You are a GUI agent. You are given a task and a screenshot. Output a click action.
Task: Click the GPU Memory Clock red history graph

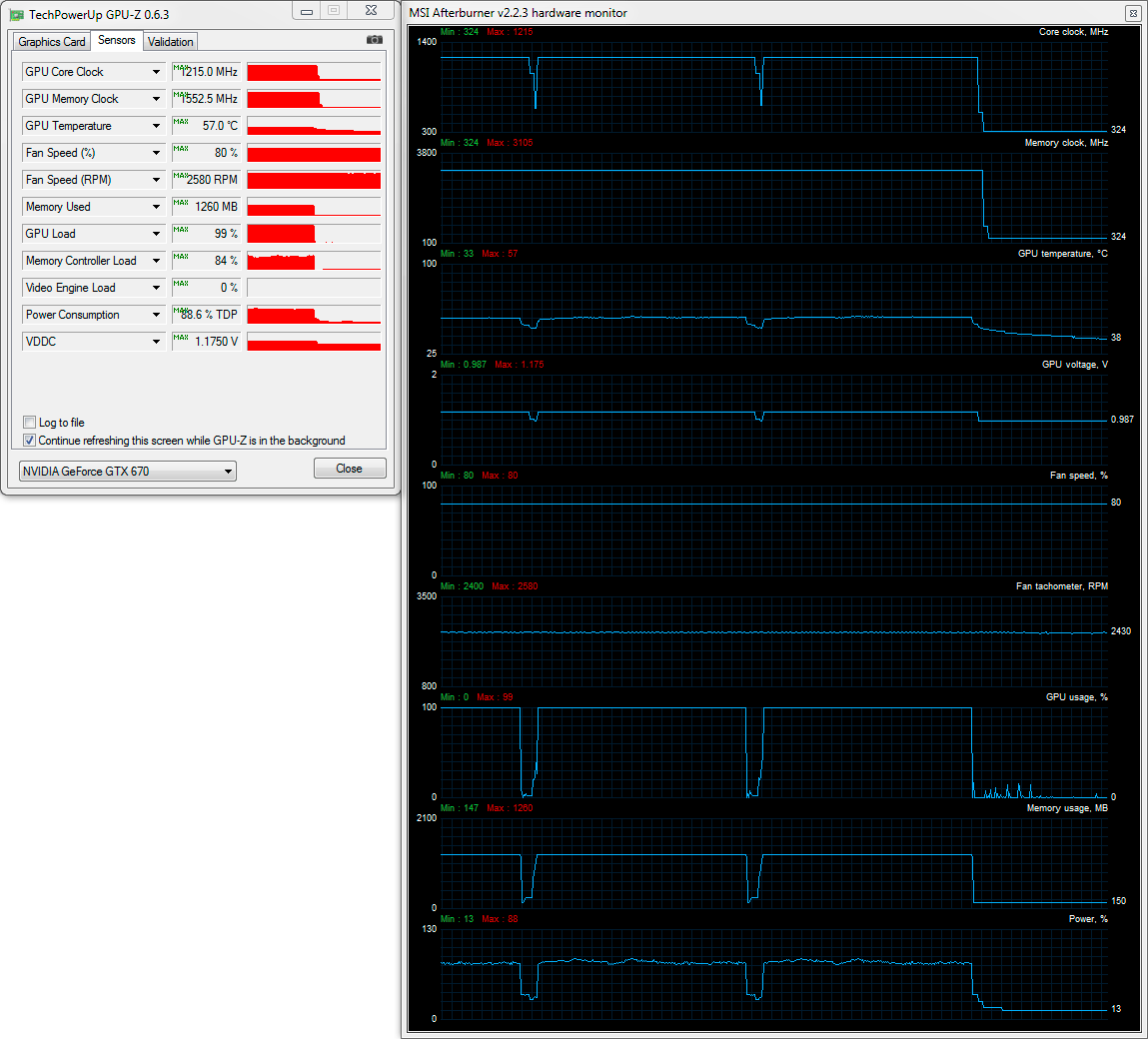(314, 99)
